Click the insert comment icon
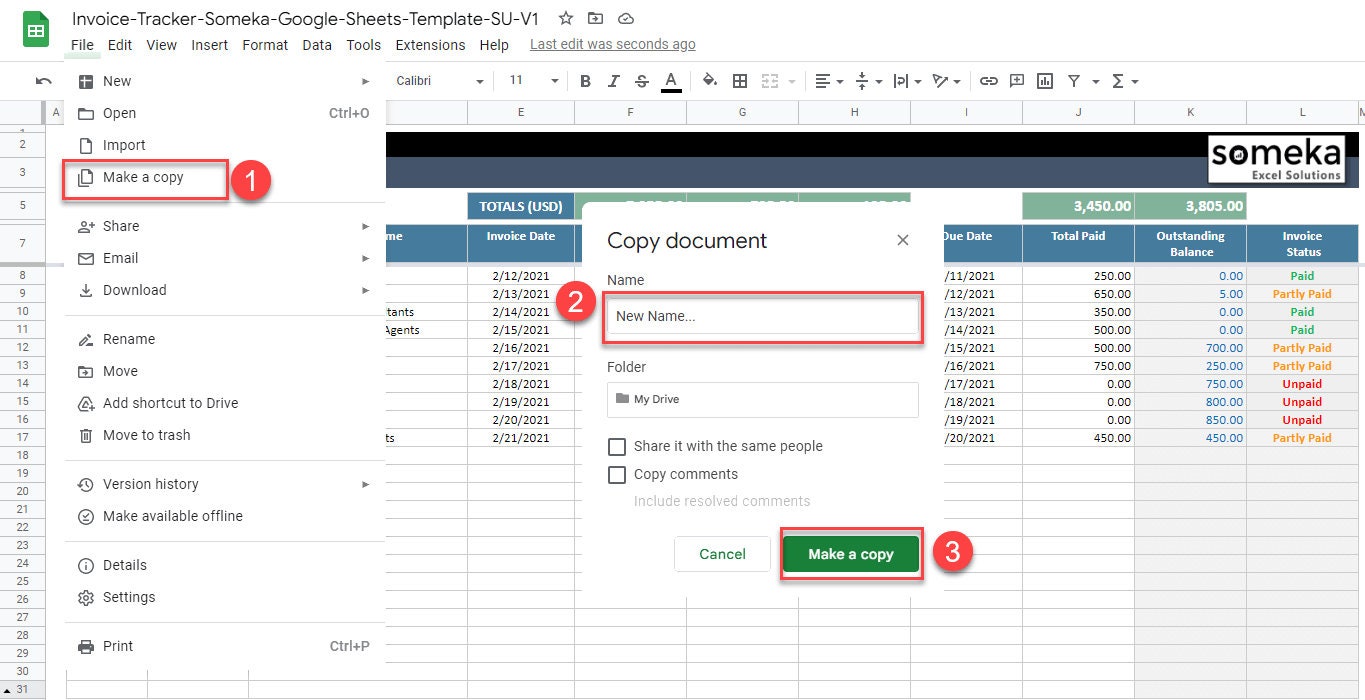This screenshot has width=1365, height=700. pyautogui.click(x=1017, y=81)
